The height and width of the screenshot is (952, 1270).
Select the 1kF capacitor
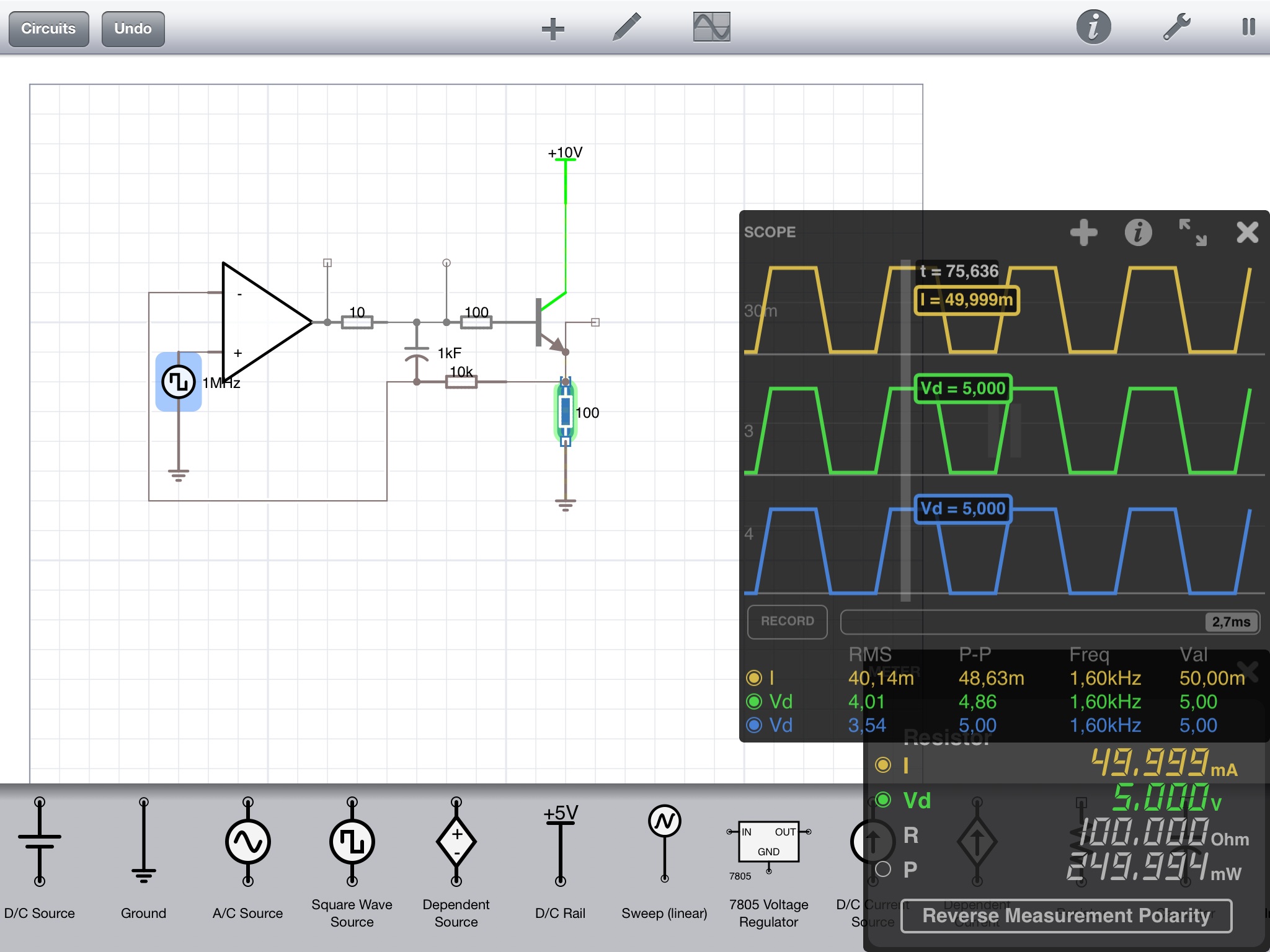(x=417, y=353)
